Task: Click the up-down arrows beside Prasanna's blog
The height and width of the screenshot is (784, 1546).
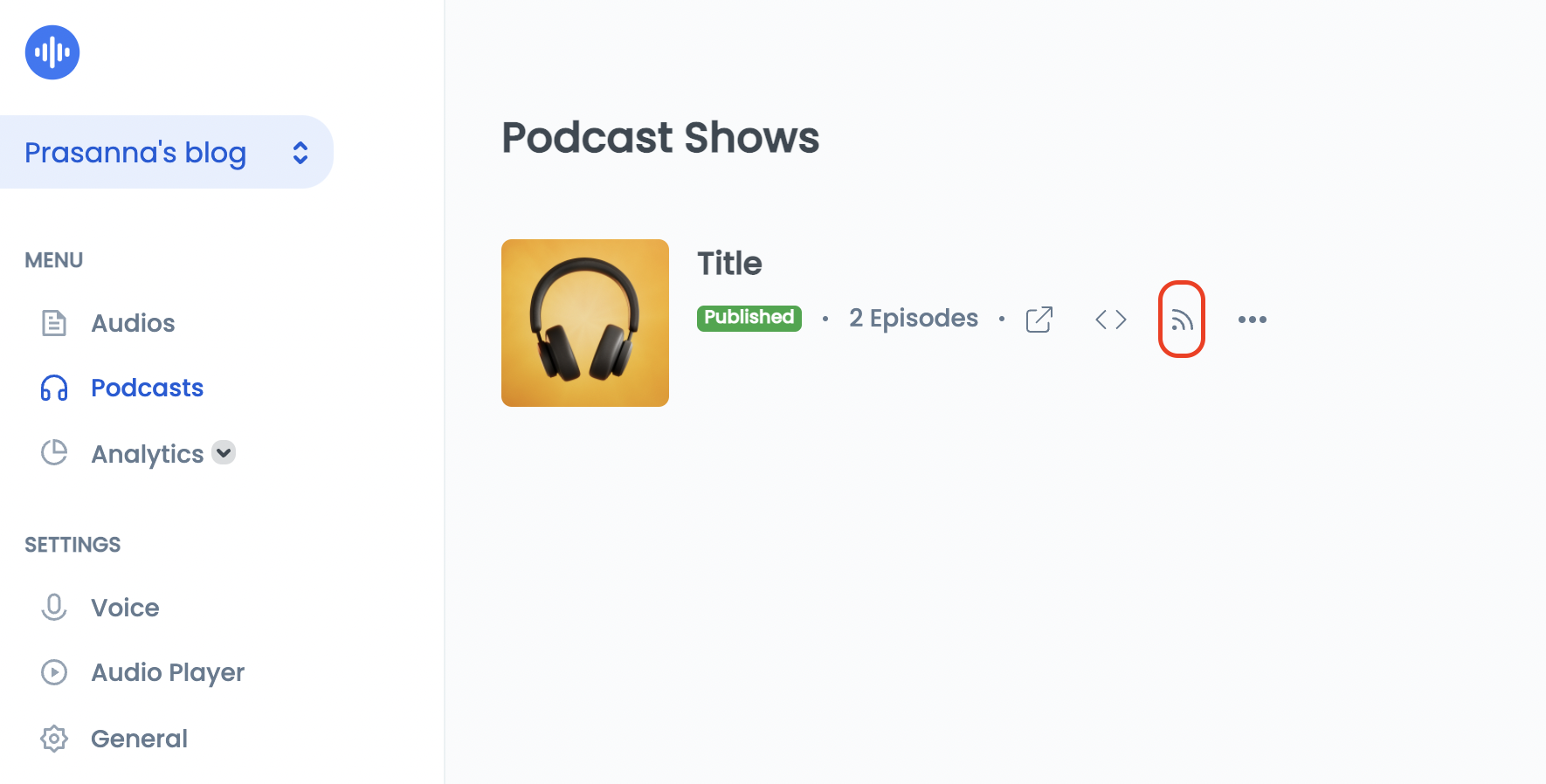Action: click(300, 153)
